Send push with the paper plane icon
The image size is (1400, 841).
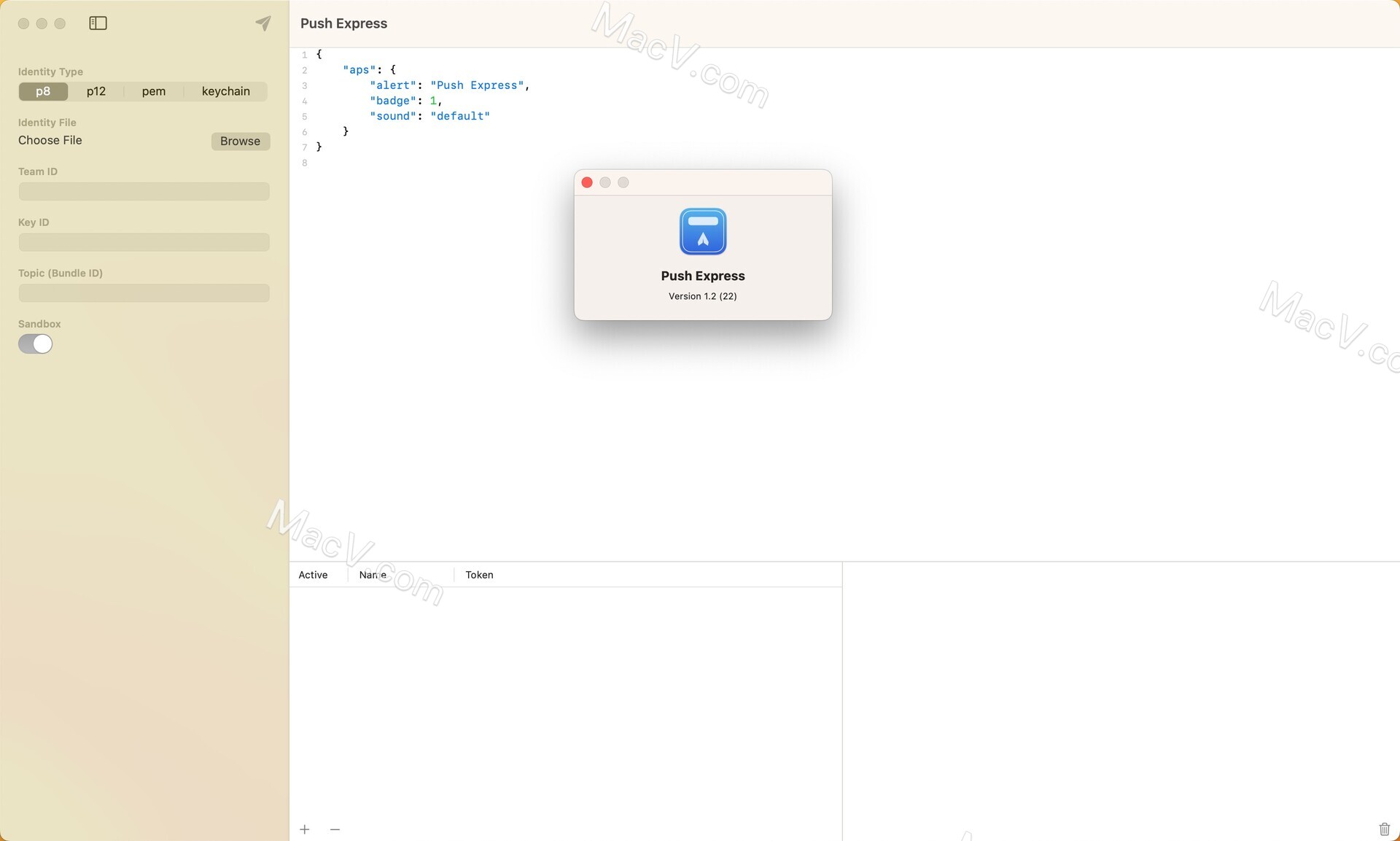coord(263,23)
